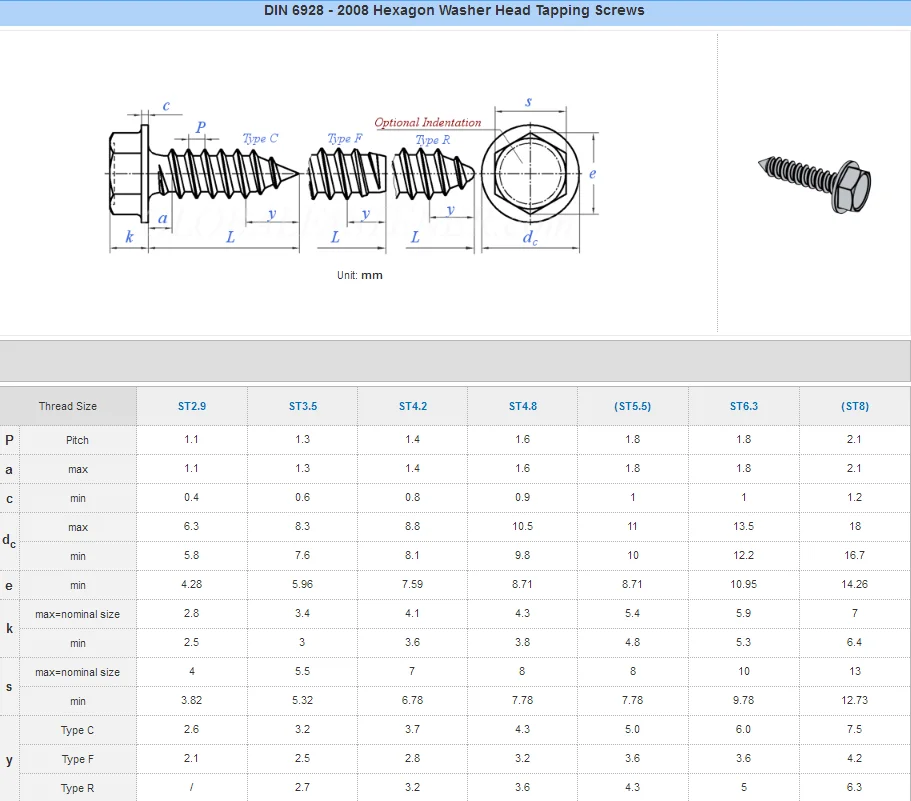This screenshot has height=801, width=911.
Task: Click the Type R row label
Action: (x=77, y=788)
